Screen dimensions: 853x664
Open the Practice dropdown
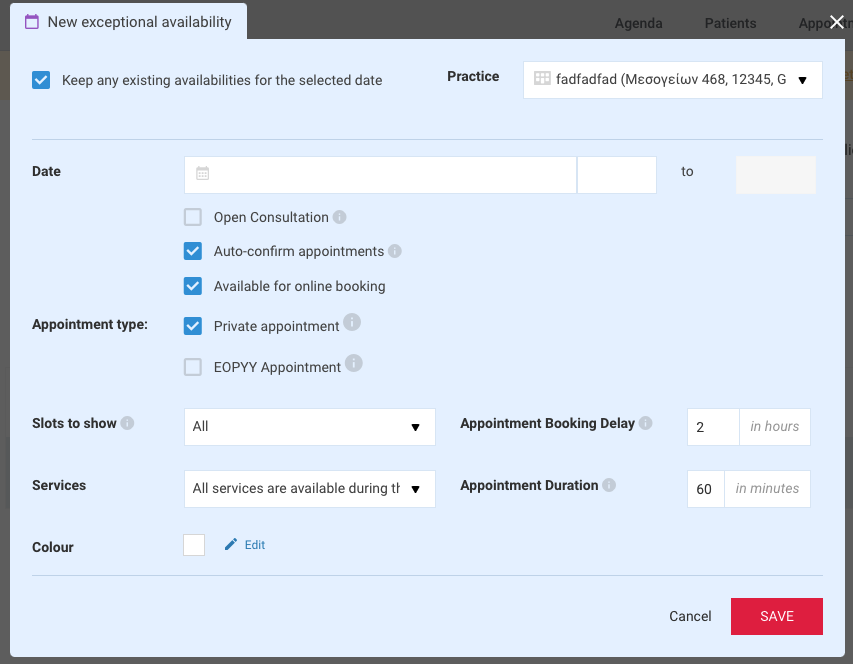(x=672, y=80)
